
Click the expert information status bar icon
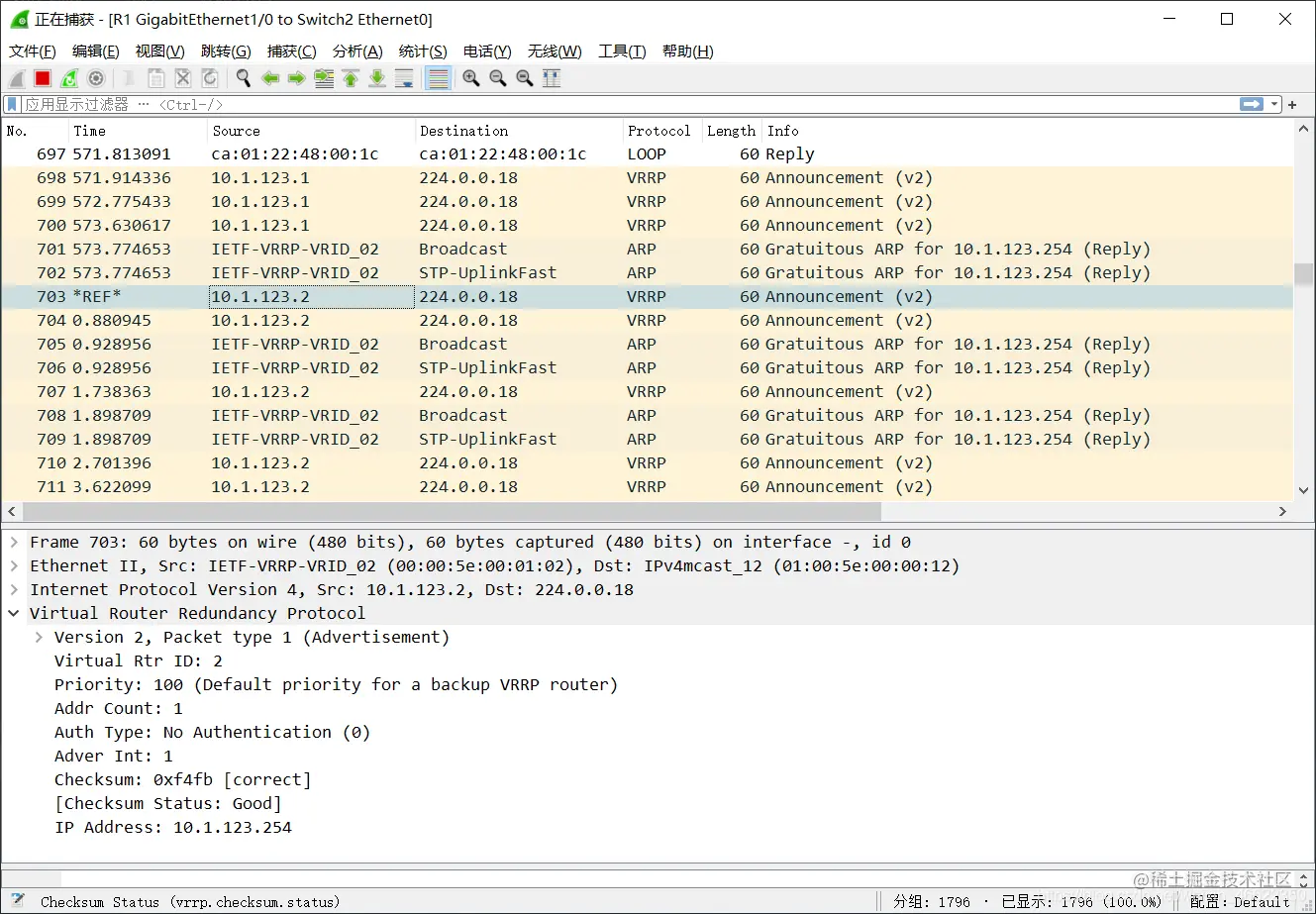point(17,901)
